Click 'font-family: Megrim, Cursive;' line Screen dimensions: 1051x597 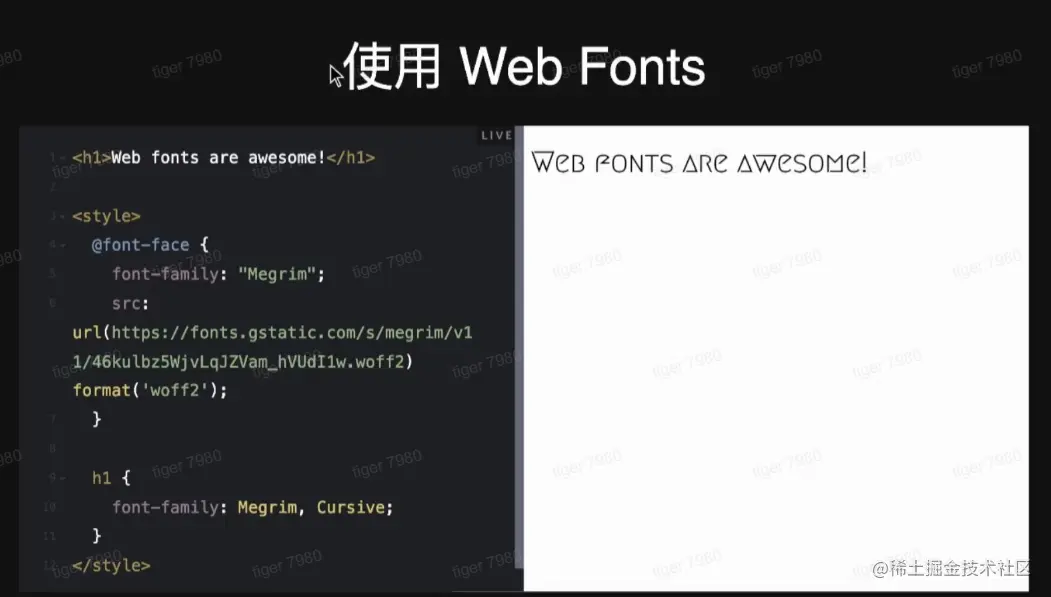tap(253, 508)
